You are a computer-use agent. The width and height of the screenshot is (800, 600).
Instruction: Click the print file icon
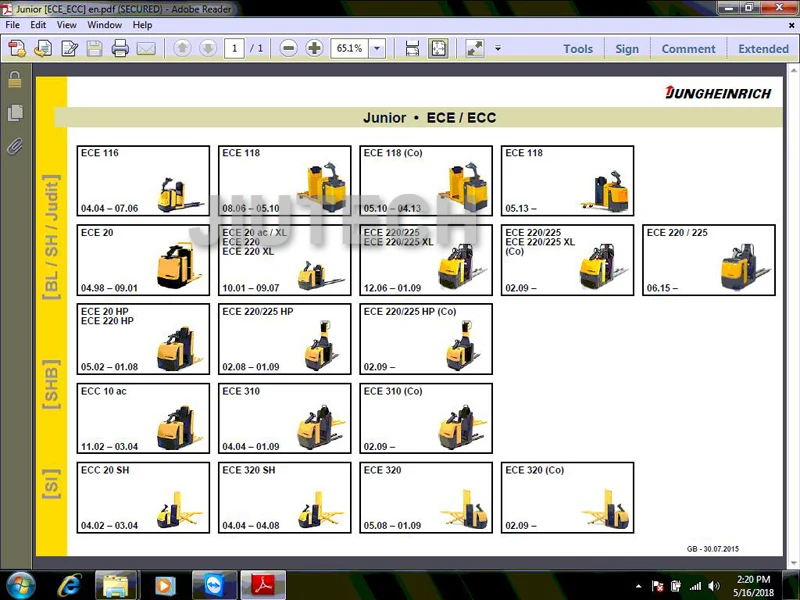click(x=120, y=49)
